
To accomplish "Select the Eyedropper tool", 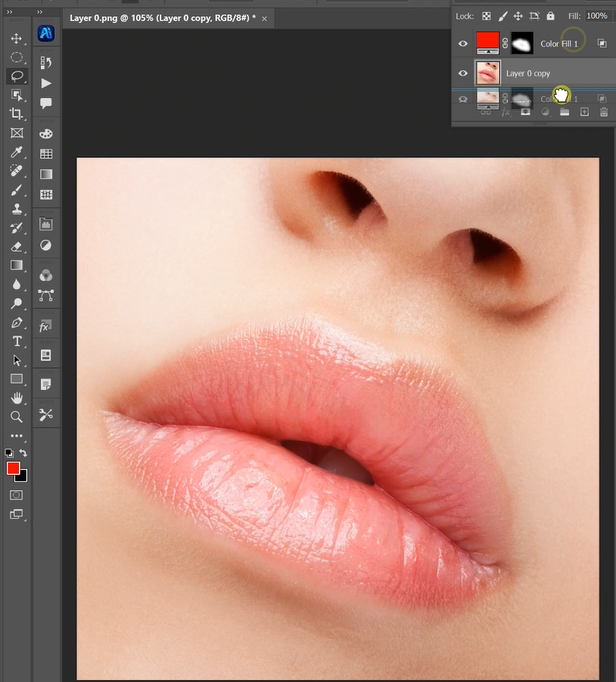I will [x=16, y=152].
